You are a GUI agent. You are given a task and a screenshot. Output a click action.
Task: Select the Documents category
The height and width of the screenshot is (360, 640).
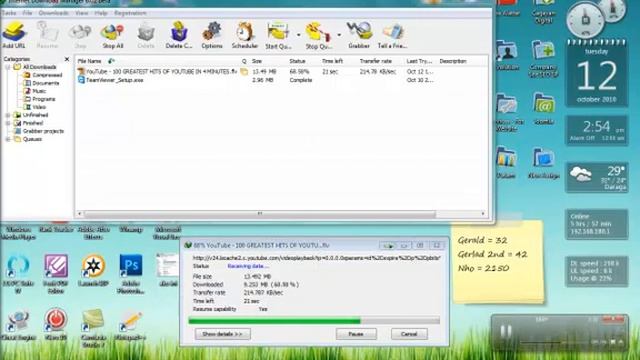pos(42,83)
